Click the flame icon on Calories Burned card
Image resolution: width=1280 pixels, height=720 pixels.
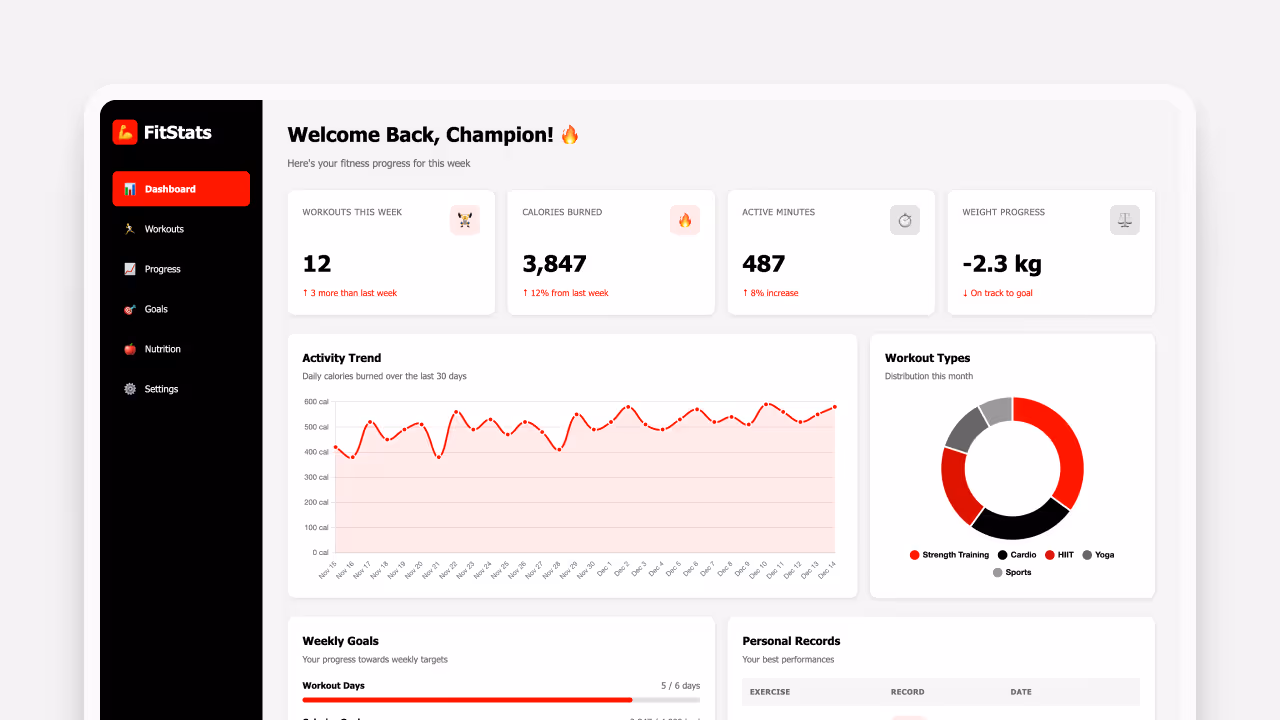pos(684,220)
